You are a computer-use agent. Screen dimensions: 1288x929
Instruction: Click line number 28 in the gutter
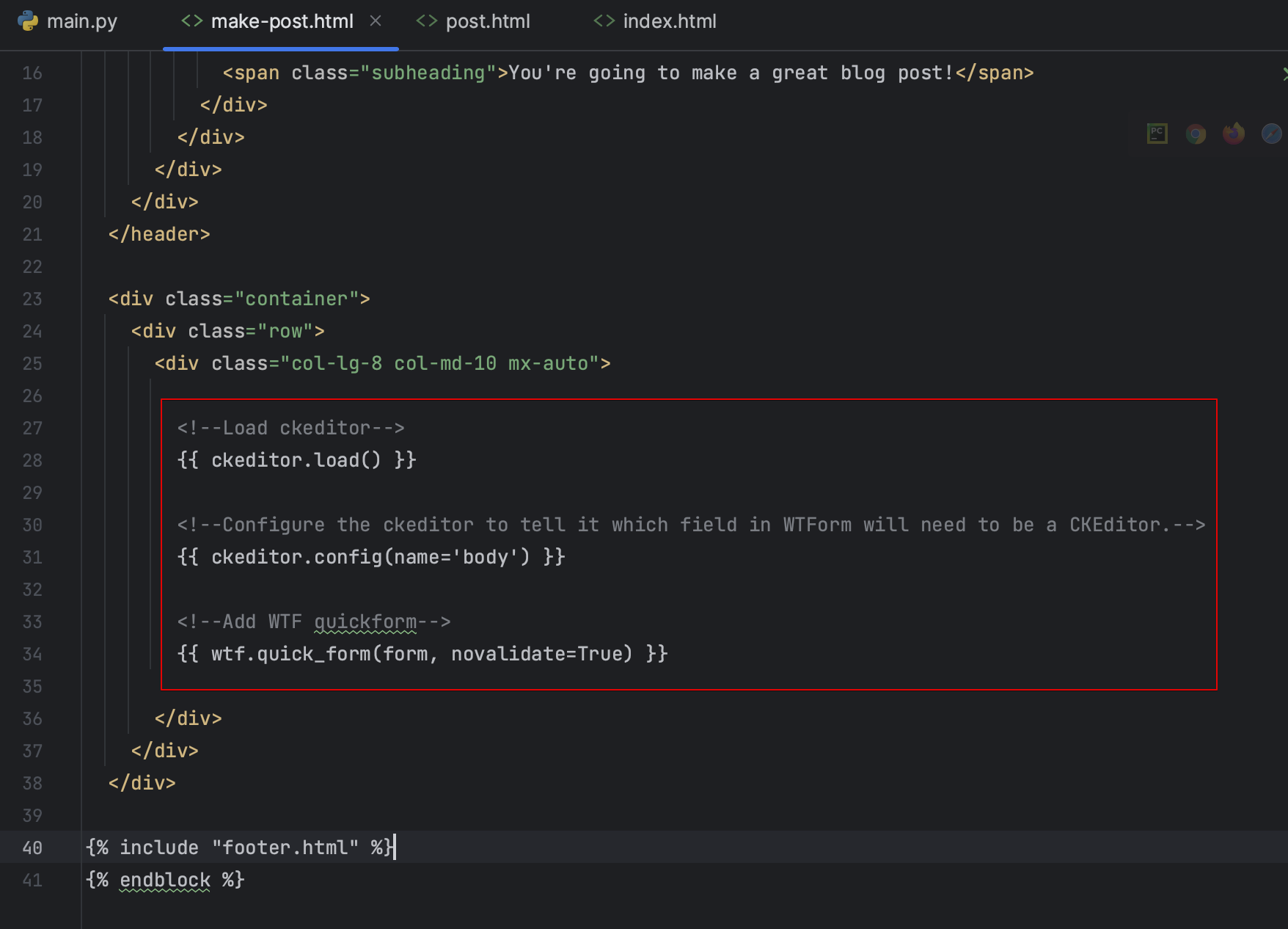(32, 460)
